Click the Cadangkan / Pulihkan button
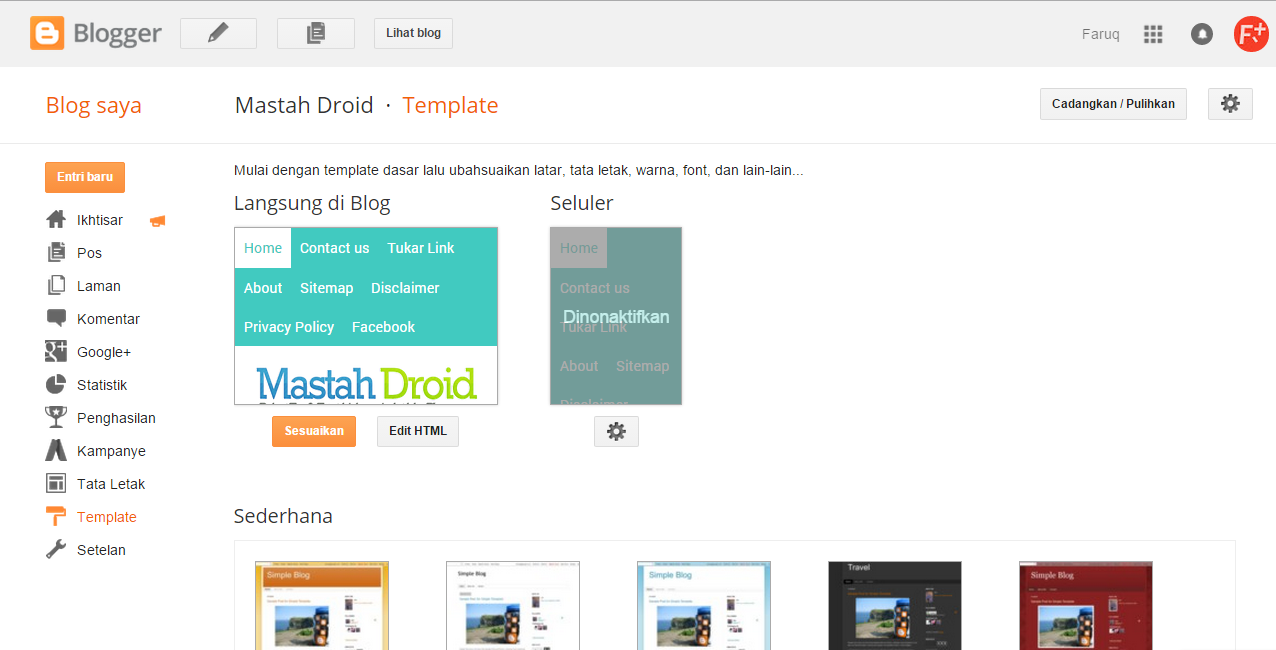Screen dimensions: 1276x650 tap(1113, 103)
